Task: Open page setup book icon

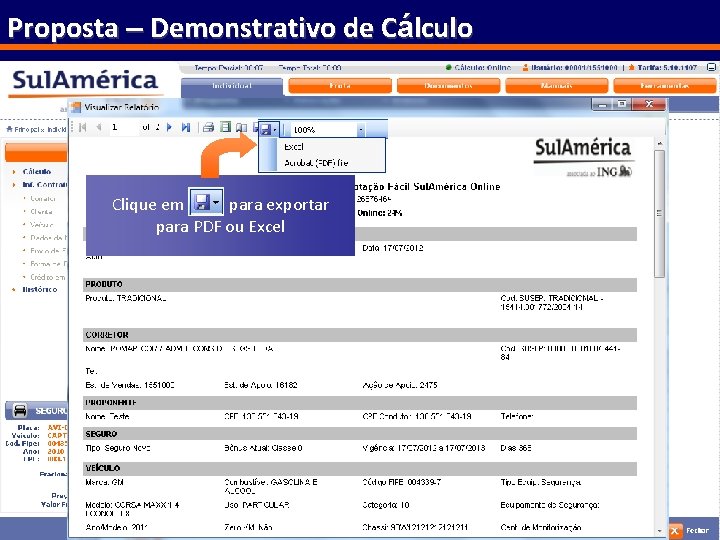Action: coord(242,128)
